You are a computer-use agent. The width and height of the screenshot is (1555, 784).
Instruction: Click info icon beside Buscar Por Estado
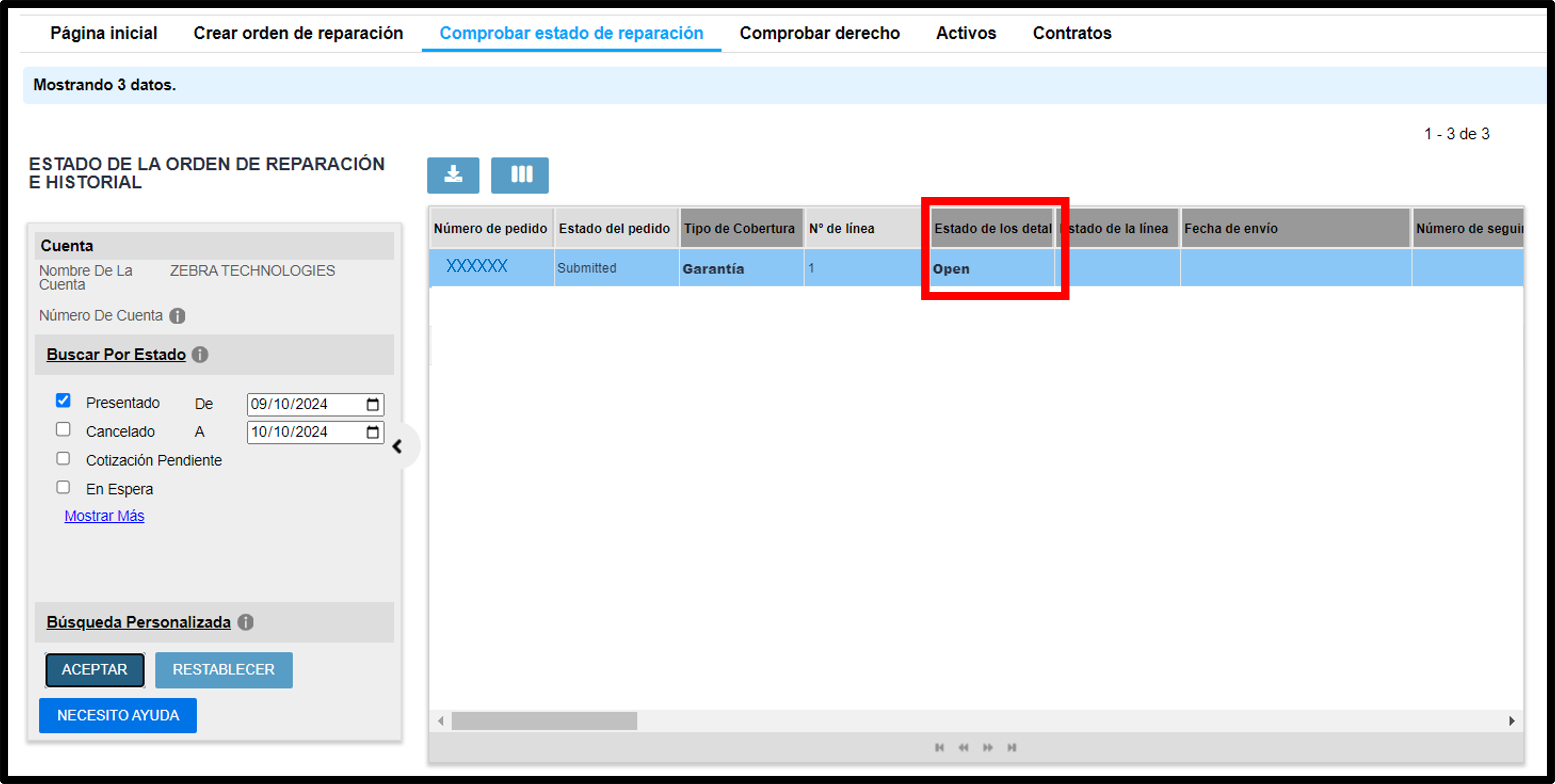[x=200, y=355]
